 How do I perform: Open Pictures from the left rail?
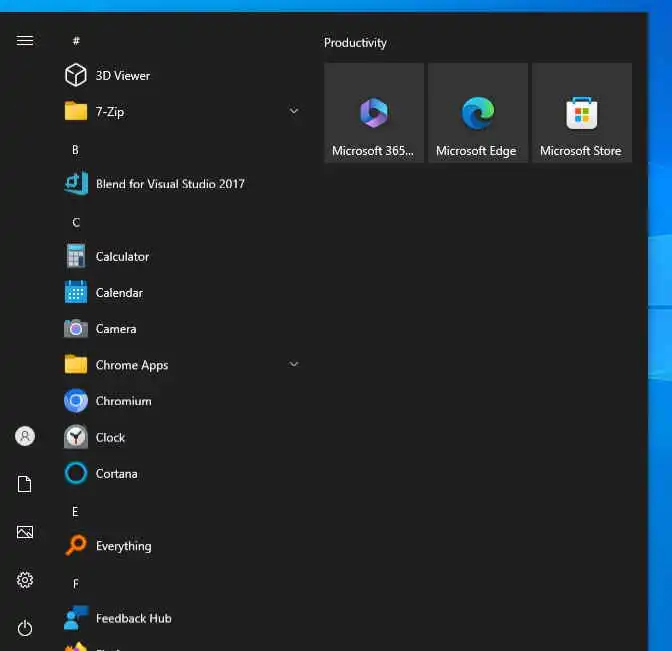[25, 532]
